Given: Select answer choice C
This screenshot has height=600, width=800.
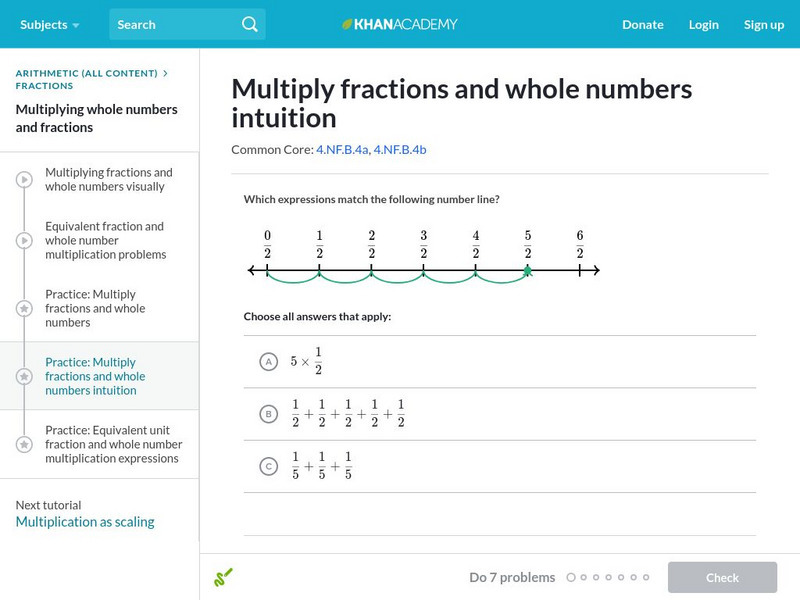Looking at the screenshot, I should [268, 466].
